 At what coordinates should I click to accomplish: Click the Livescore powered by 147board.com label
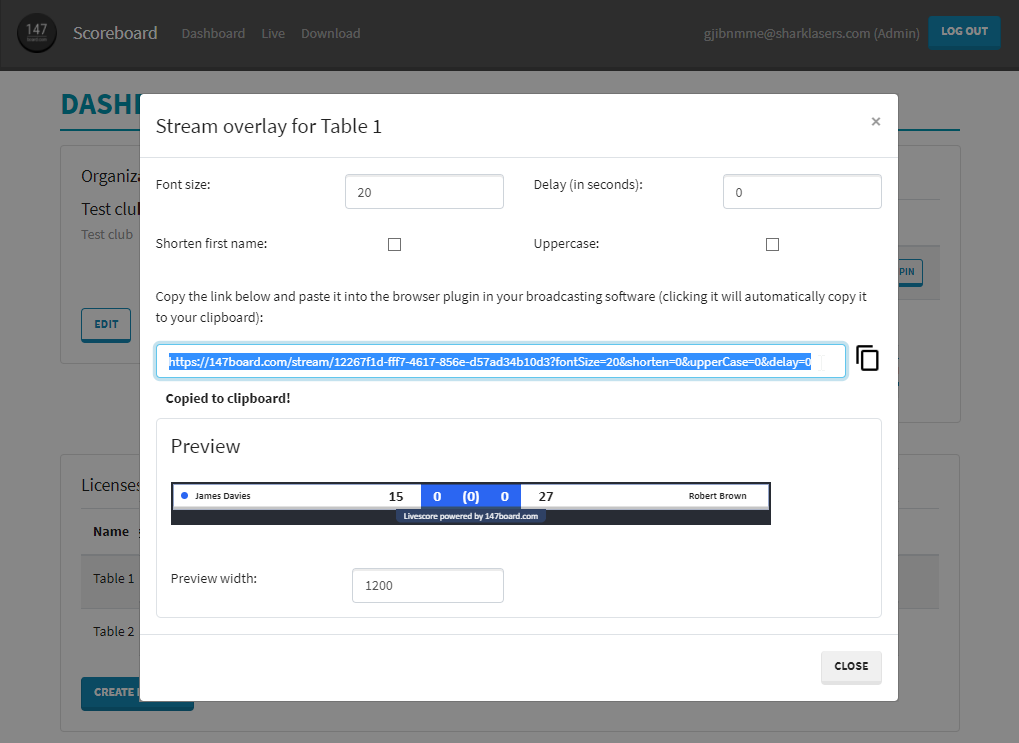[471, 516]
